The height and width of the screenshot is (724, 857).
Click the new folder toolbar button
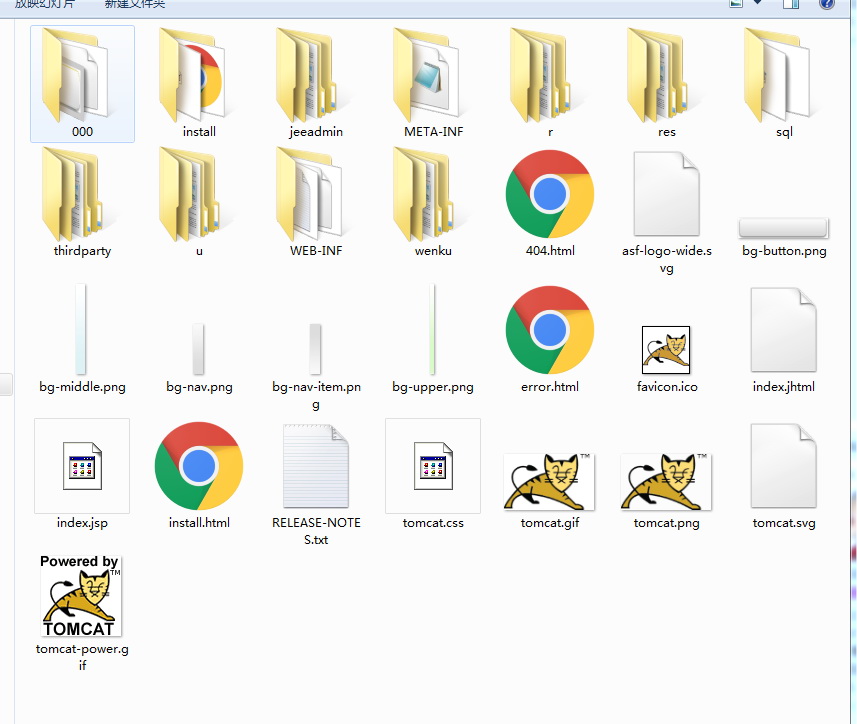134,4
